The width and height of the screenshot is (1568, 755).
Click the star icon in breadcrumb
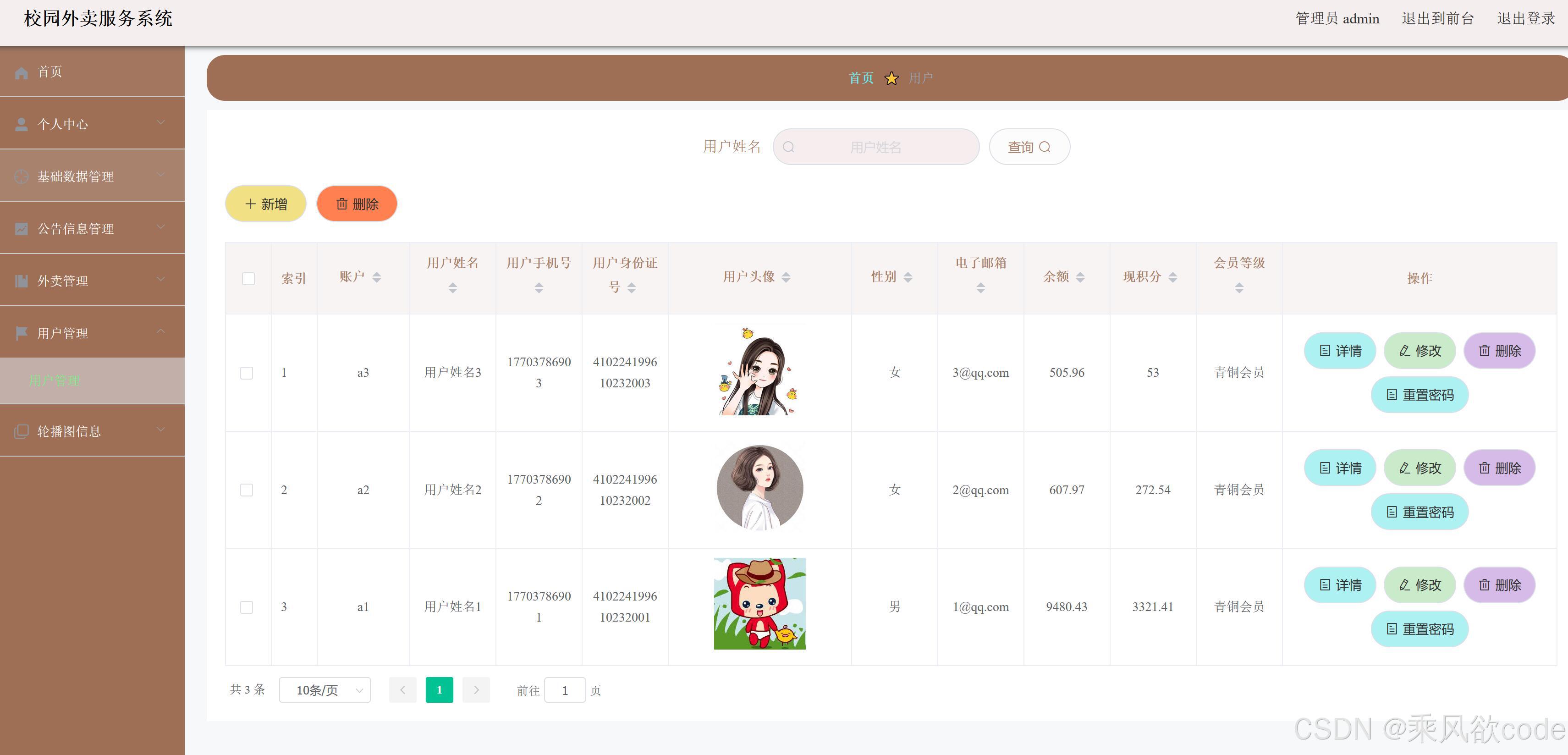[891, 78]
